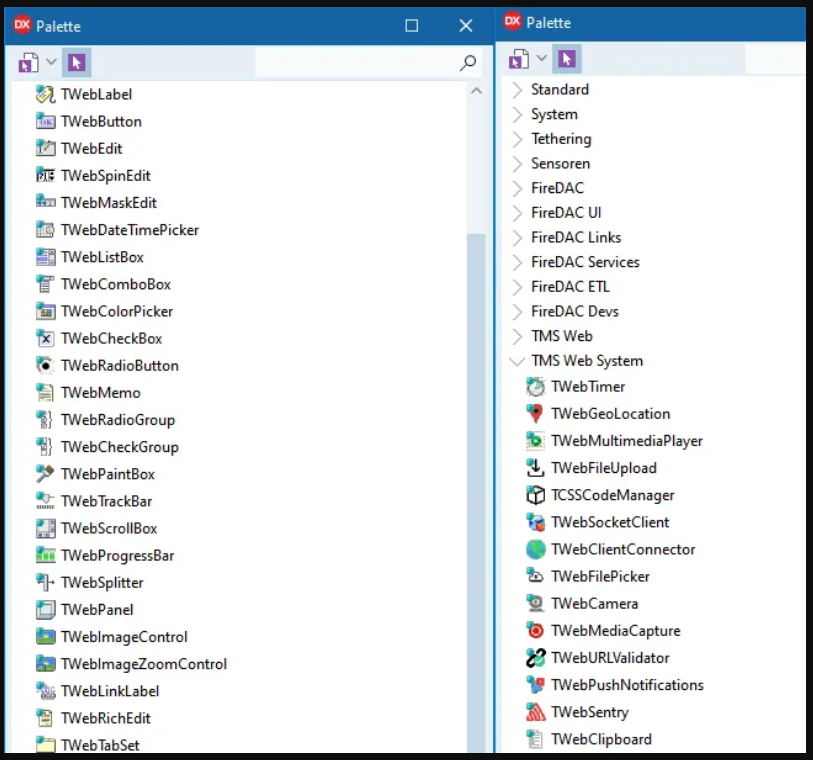
Task: Click the TWebCheckBox icon
Action: [x=45, y=338]
